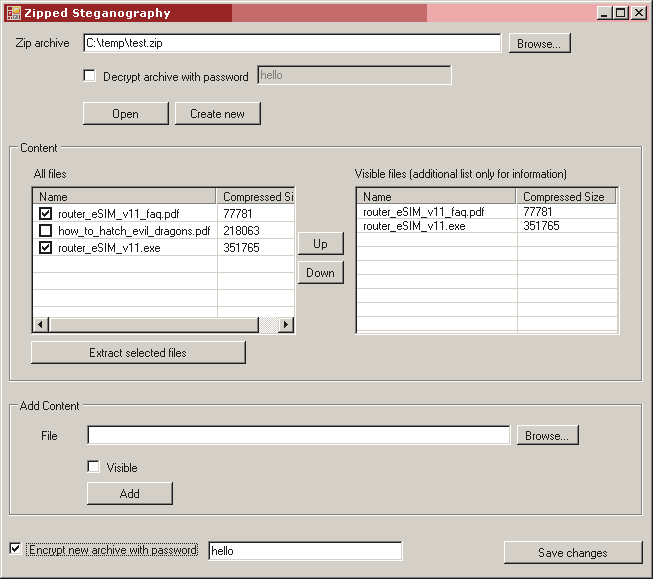Close the Zipped Steganography window
Image resolution: width=653 pixels, height=579 pixels.
(638, 13)
